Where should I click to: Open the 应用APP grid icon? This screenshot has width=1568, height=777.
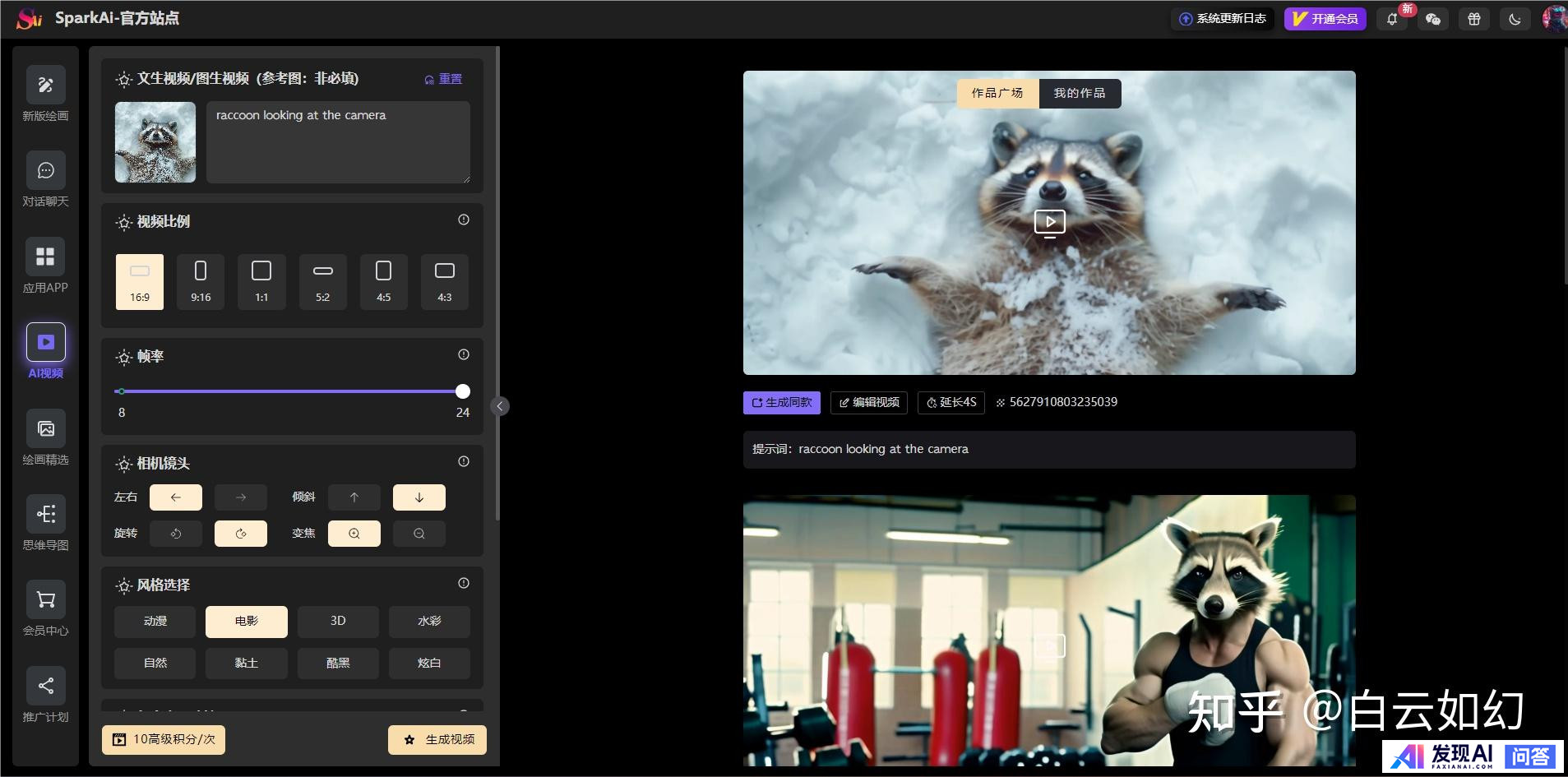coord(45,257)
